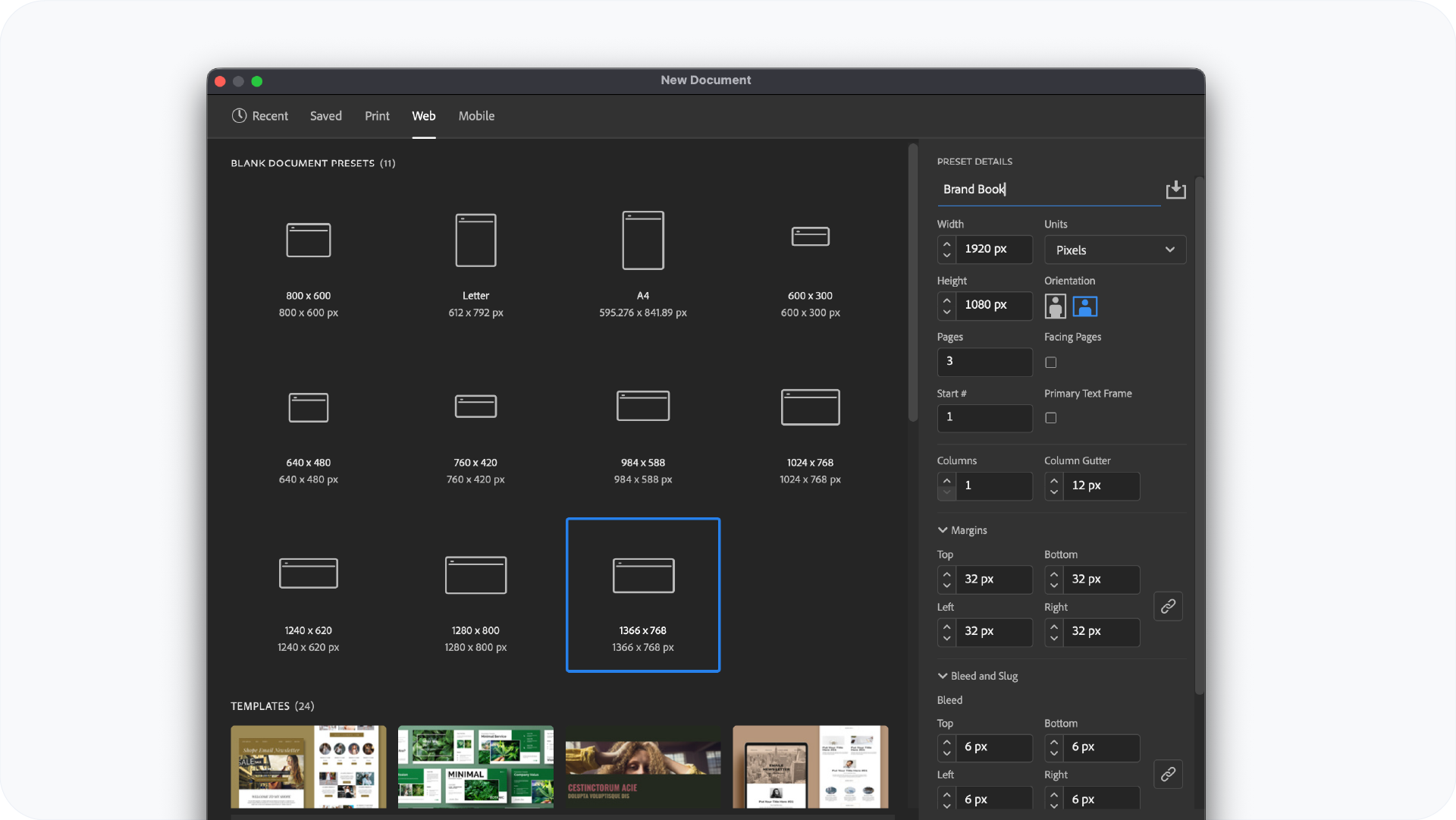
Task: Choose the 1240 x 620 preset icon
Action: click(309, 573)
